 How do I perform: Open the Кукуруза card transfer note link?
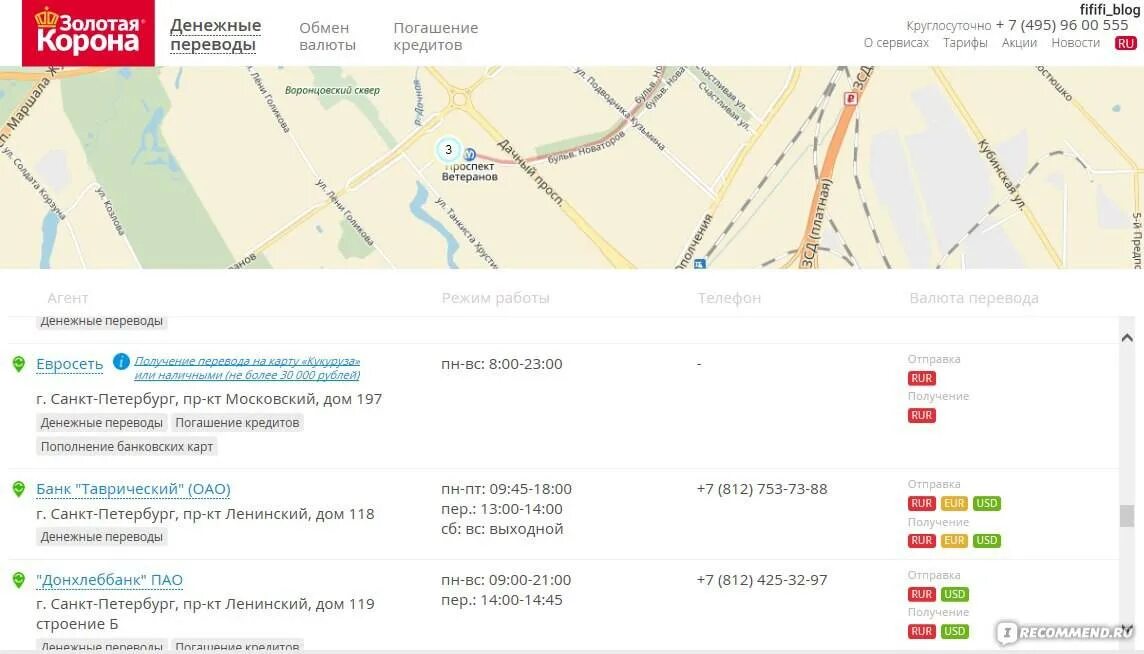click(x=247, y=368)
